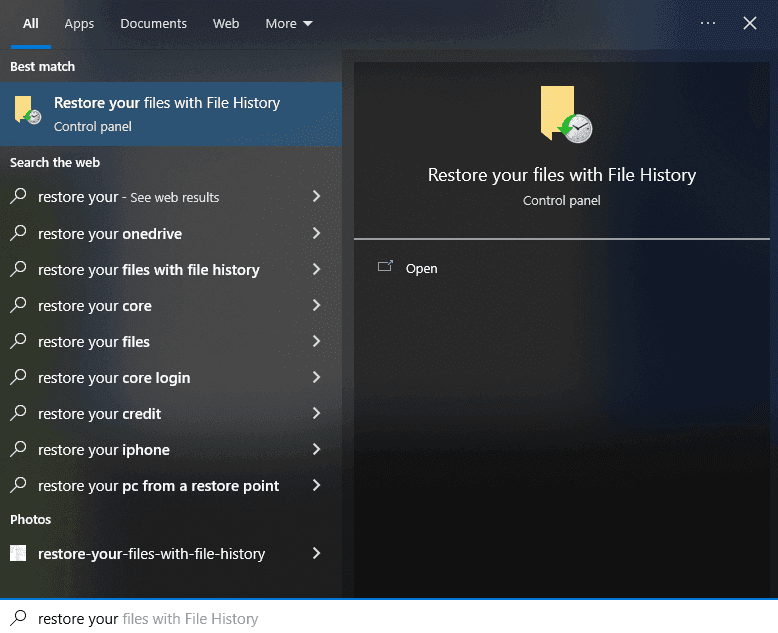778x633 pixels.
Task: Switch to the Documents tab
Action: 153,23
